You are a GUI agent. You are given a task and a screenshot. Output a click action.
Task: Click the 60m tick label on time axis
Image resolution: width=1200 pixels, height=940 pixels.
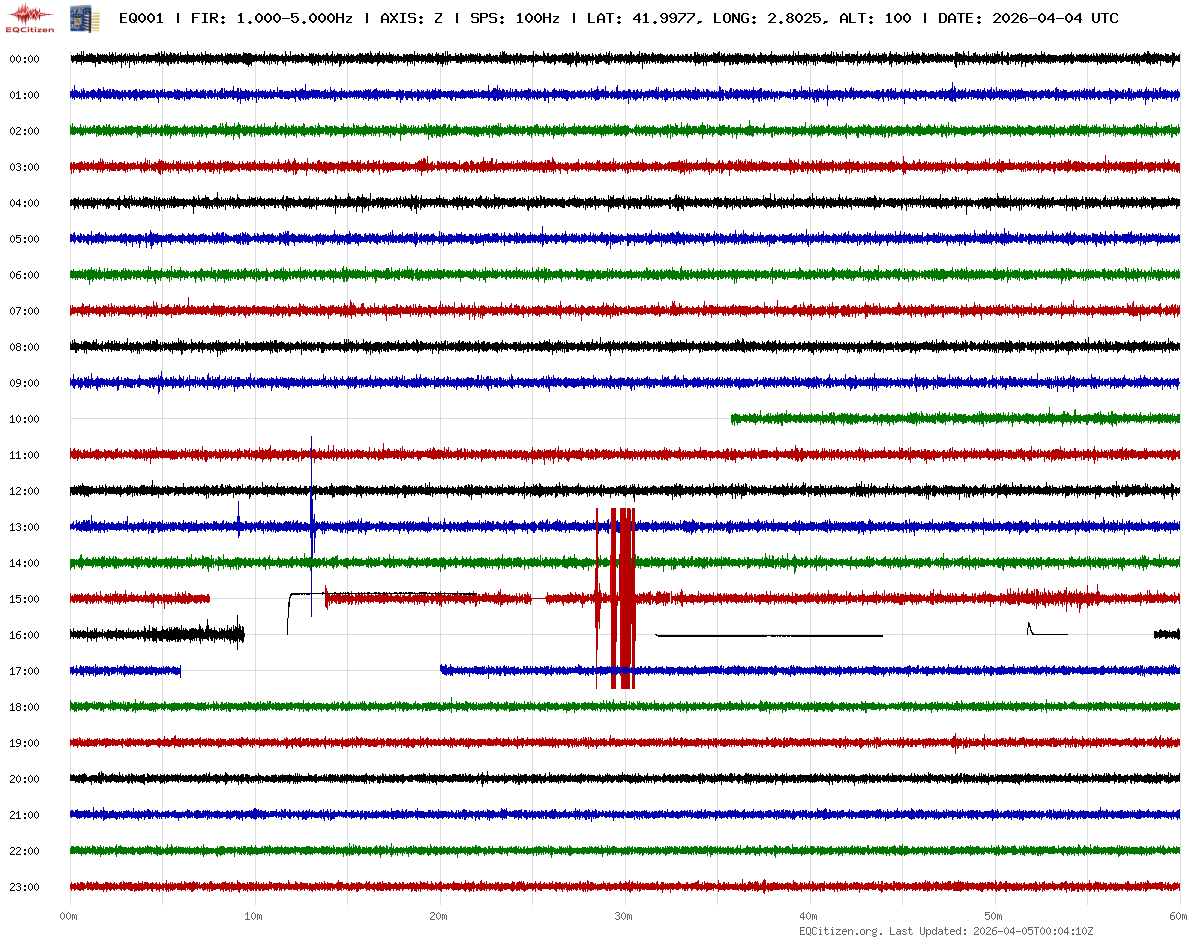coord(1179,917)
